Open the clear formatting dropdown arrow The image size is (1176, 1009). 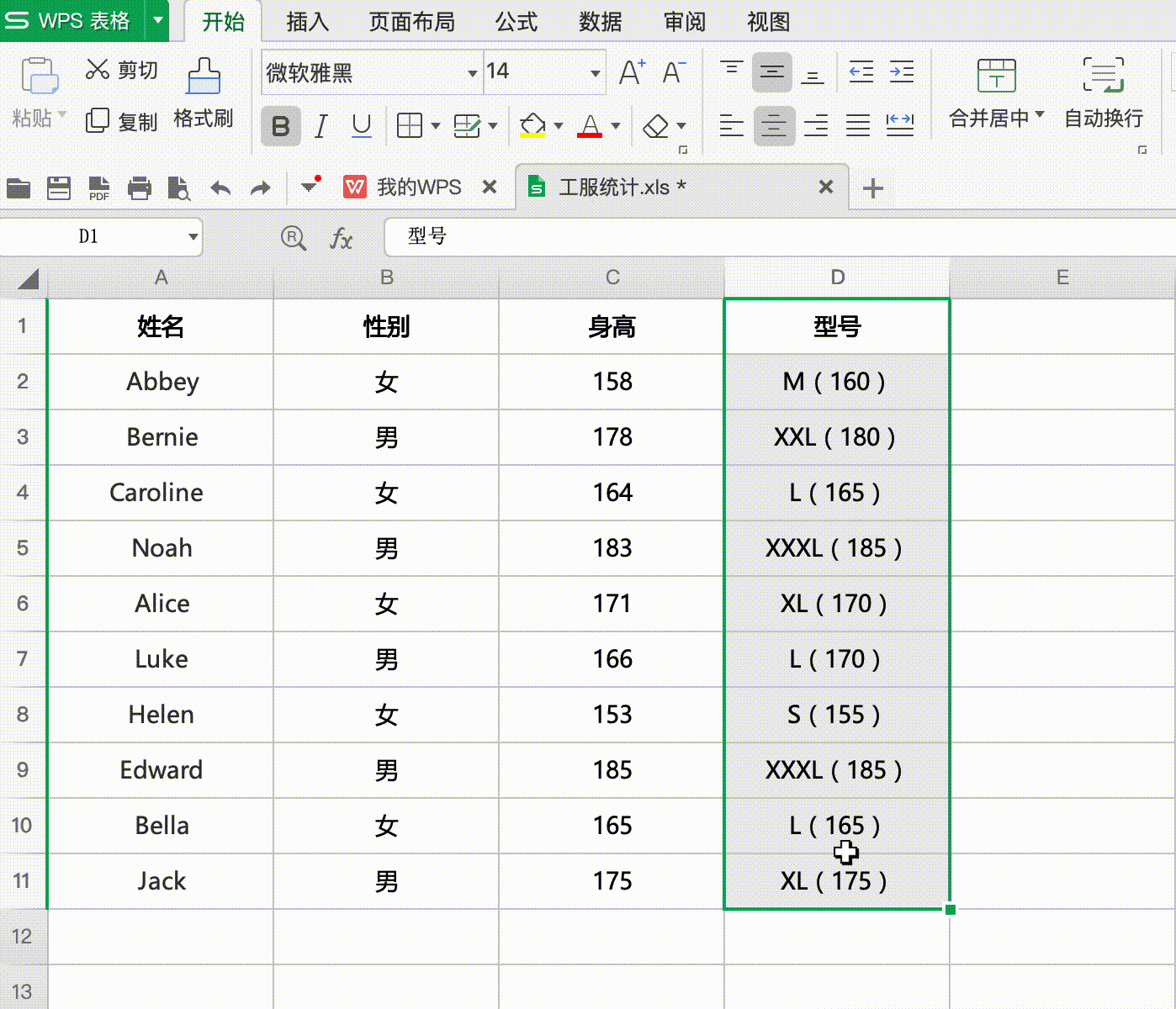click(681, 126)
